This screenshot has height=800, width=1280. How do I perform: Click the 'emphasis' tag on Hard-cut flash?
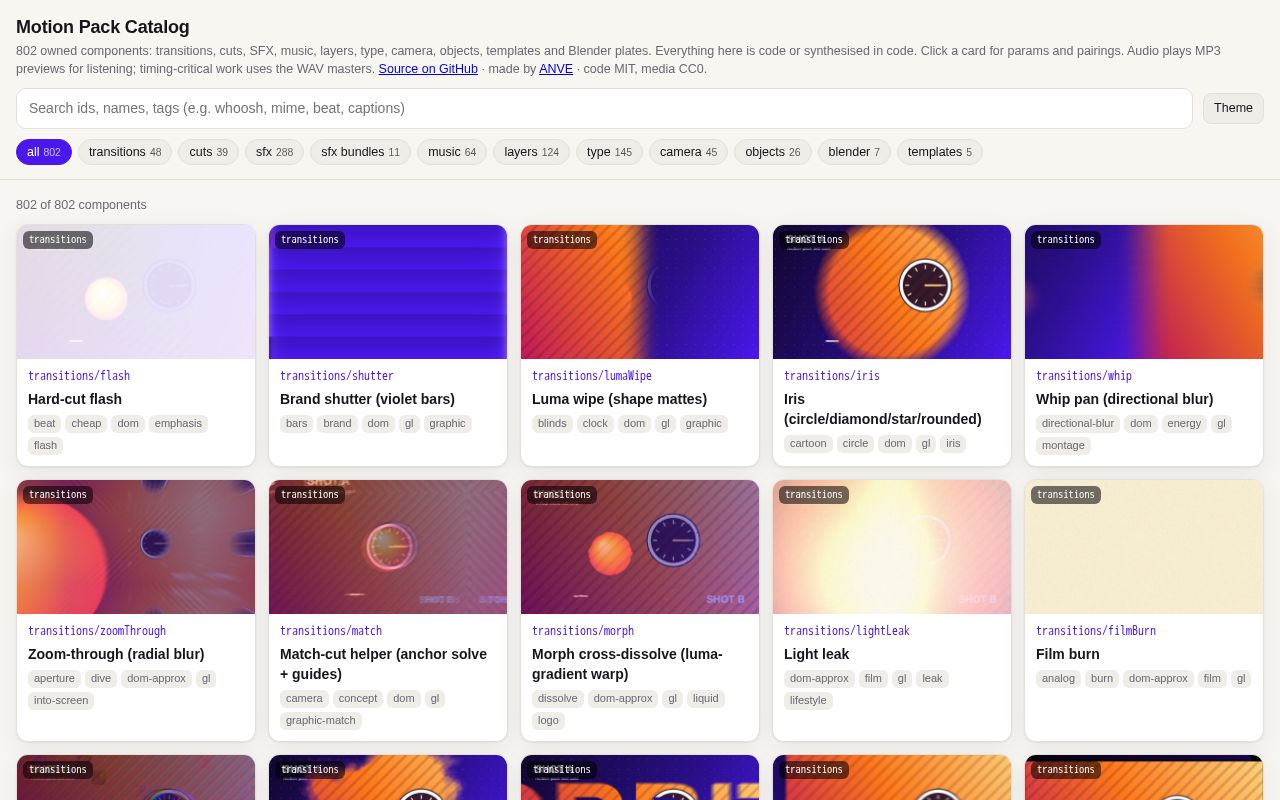point(178,424)
